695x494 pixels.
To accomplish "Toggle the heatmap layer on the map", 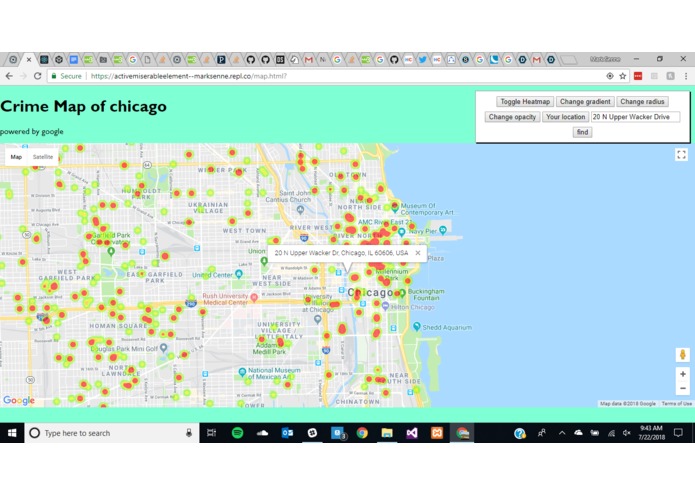I will point(525,101).
